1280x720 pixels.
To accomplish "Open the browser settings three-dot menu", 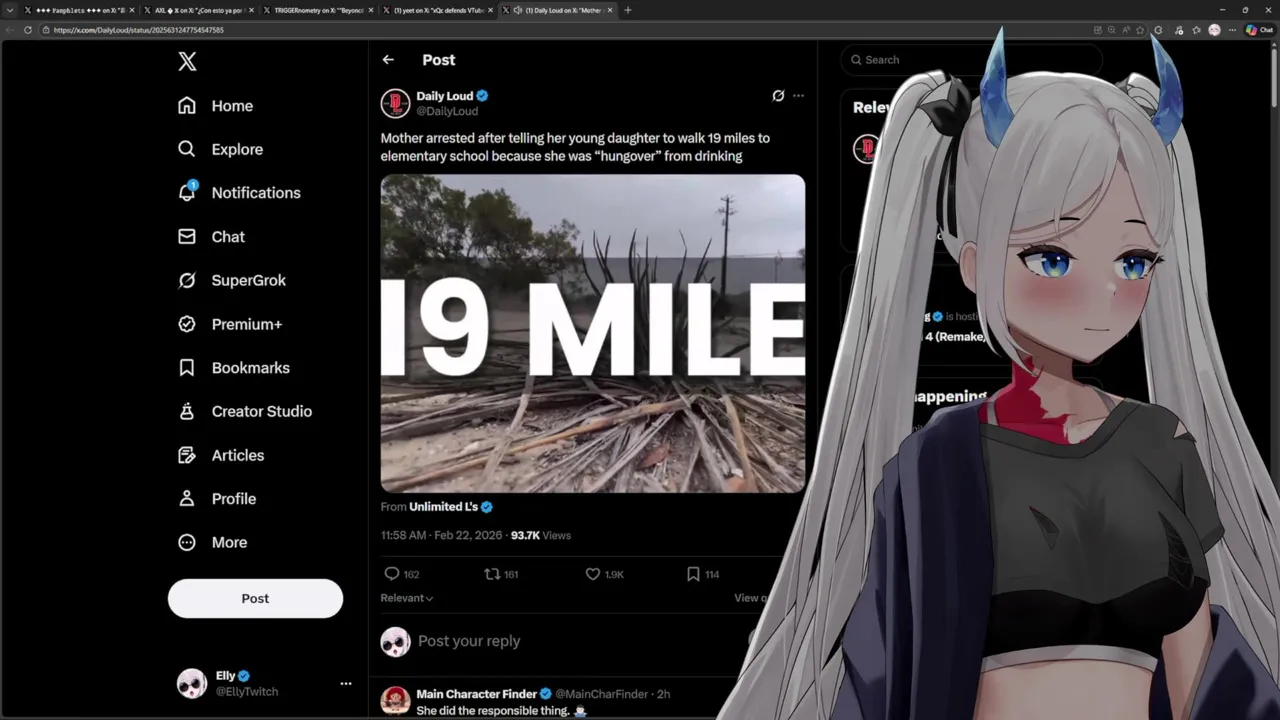I will click(x=1232, y=30).
